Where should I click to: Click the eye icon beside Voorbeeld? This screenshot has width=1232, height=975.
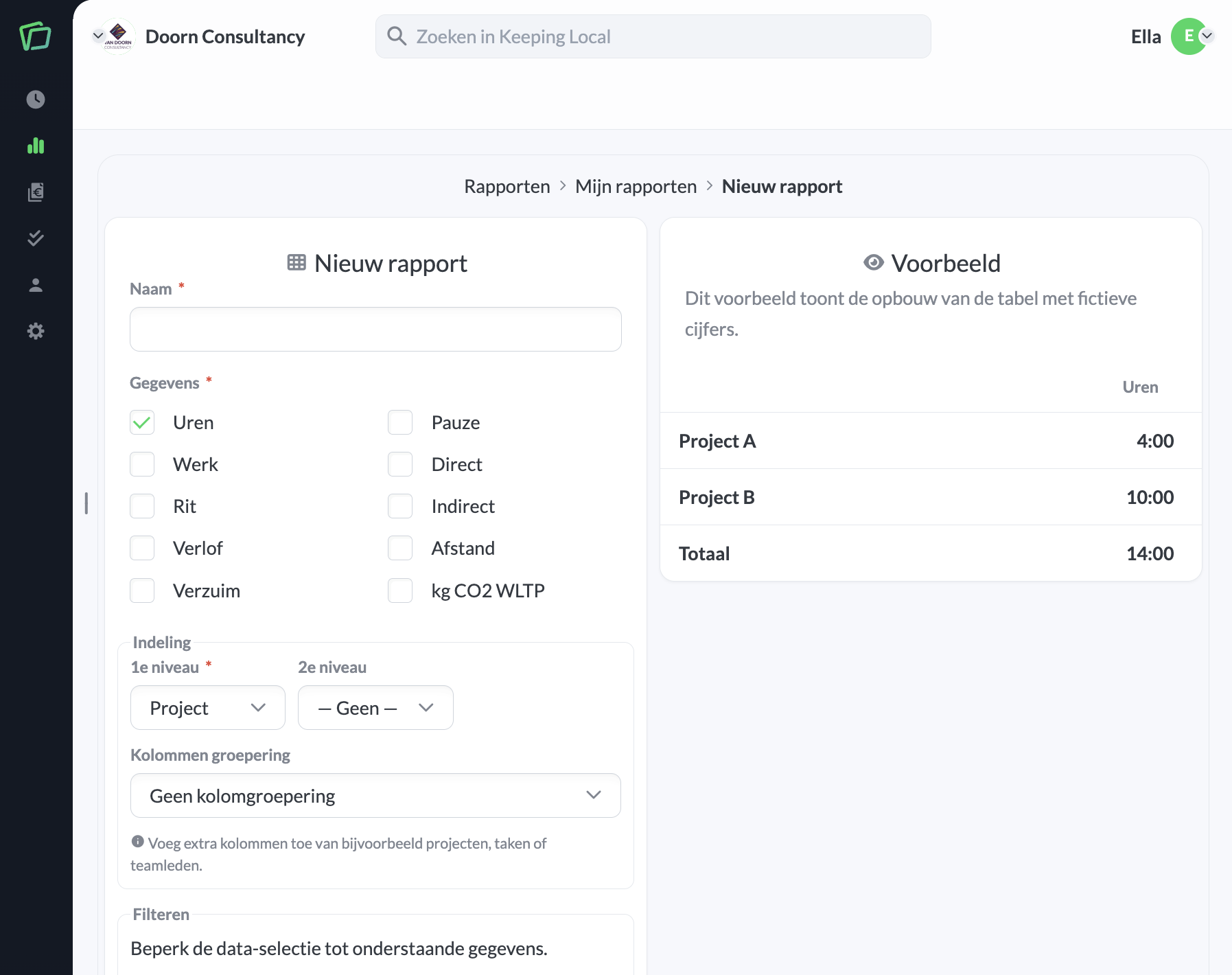(874, 262)
